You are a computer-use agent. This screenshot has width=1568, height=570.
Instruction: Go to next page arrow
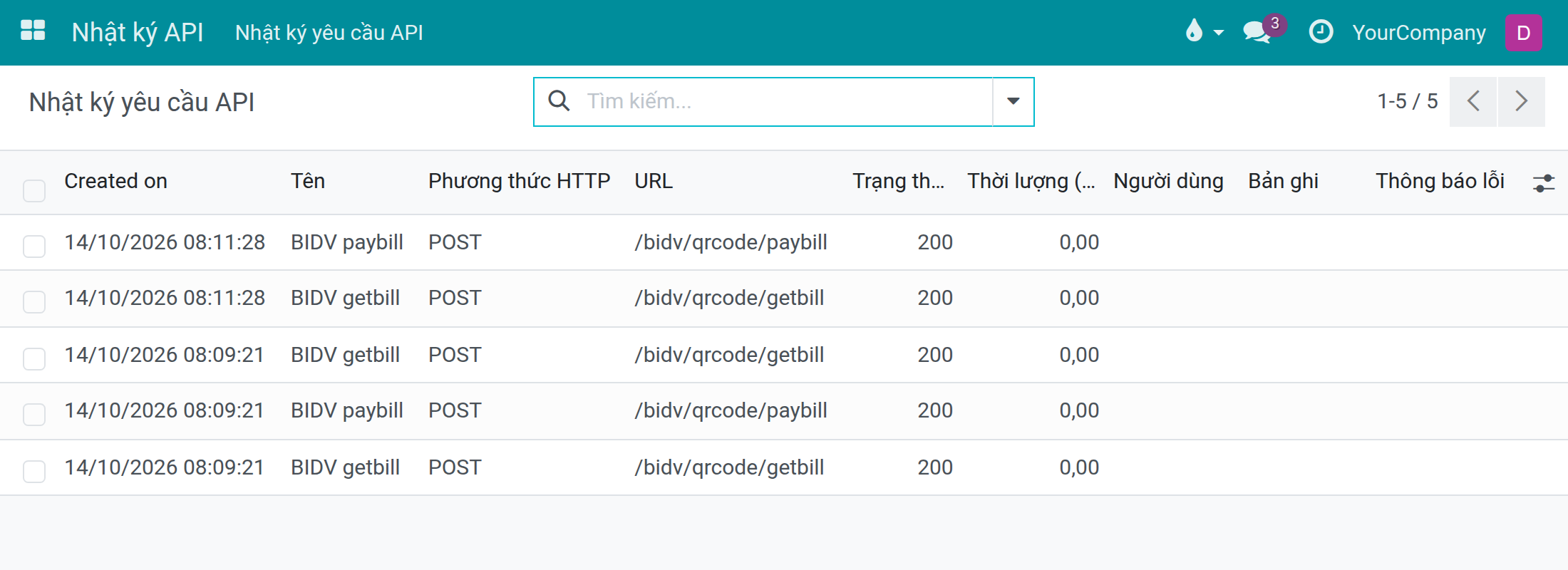tap(1522, 101)
